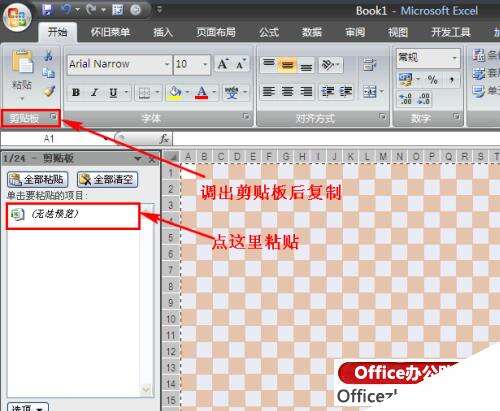Click 选项 button at pane bottom

(x=28, y=407)
